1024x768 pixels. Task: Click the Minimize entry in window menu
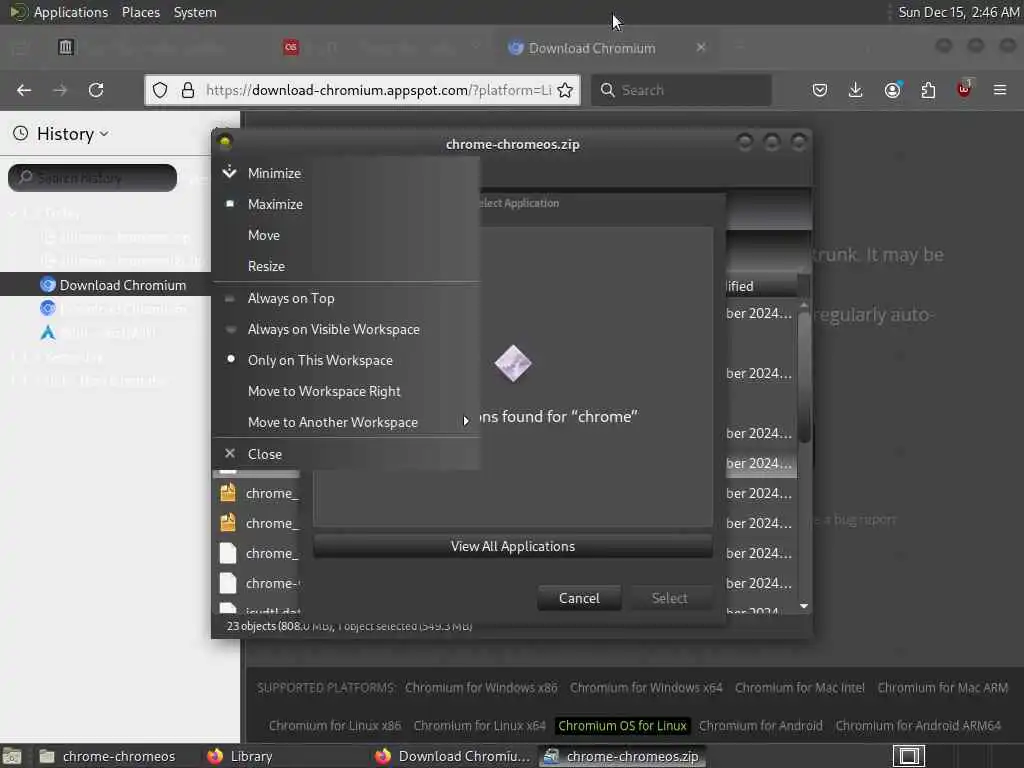click(346, 173)
